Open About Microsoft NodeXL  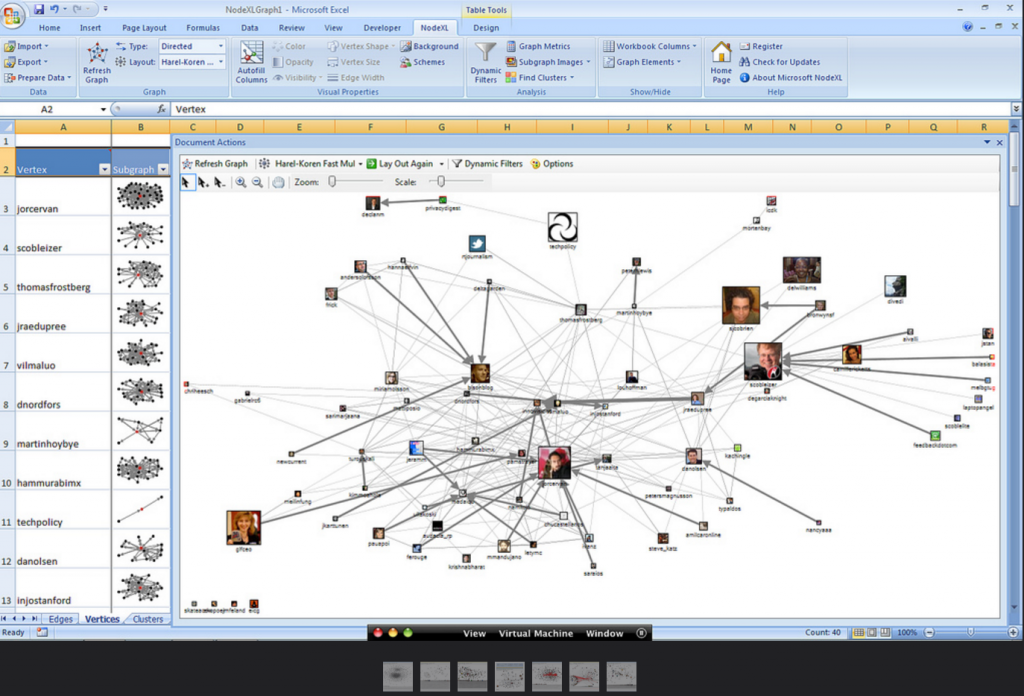click(791, 78)
